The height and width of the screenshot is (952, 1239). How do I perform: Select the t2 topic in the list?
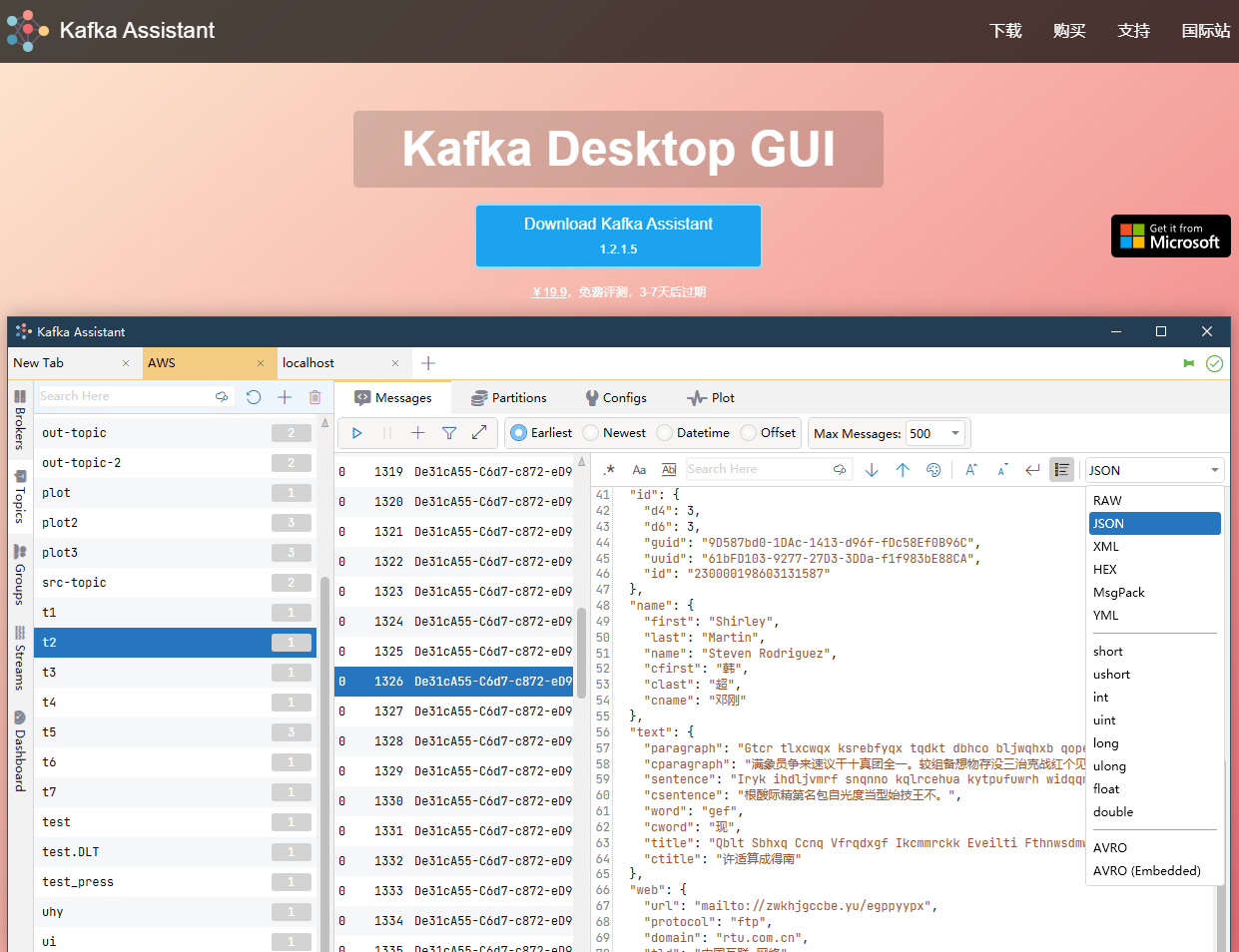pyautogui.click(x=120, y=642)
